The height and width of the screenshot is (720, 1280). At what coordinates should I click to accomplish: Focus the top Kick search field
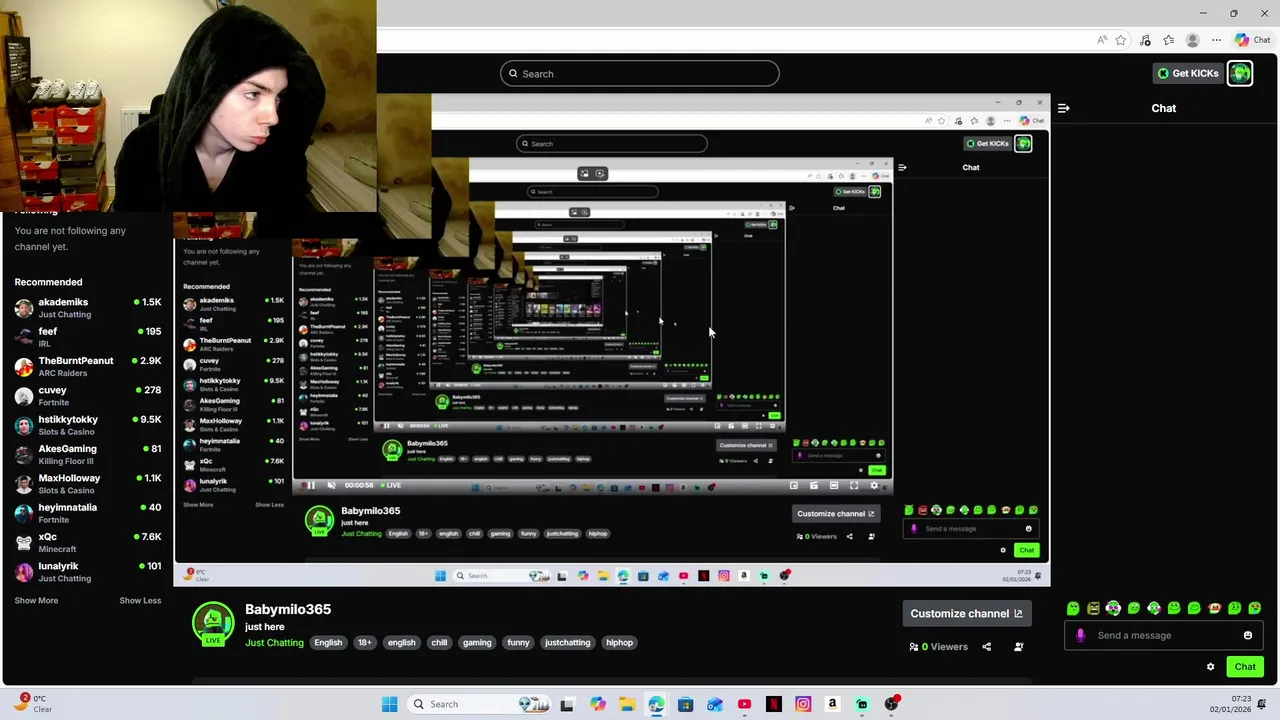pos(640,73)
